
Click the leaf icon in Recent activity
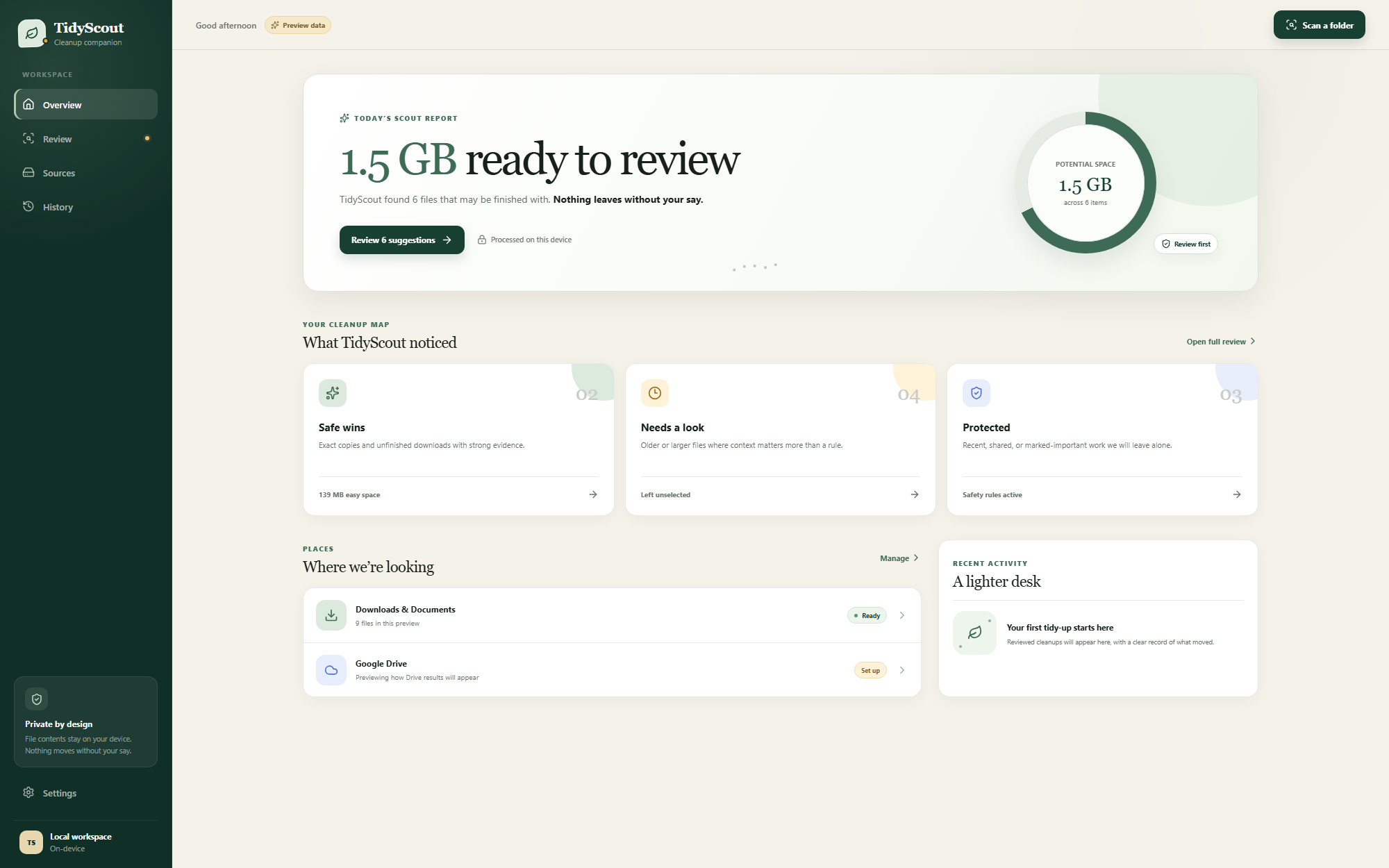click(x=975, y=633)
